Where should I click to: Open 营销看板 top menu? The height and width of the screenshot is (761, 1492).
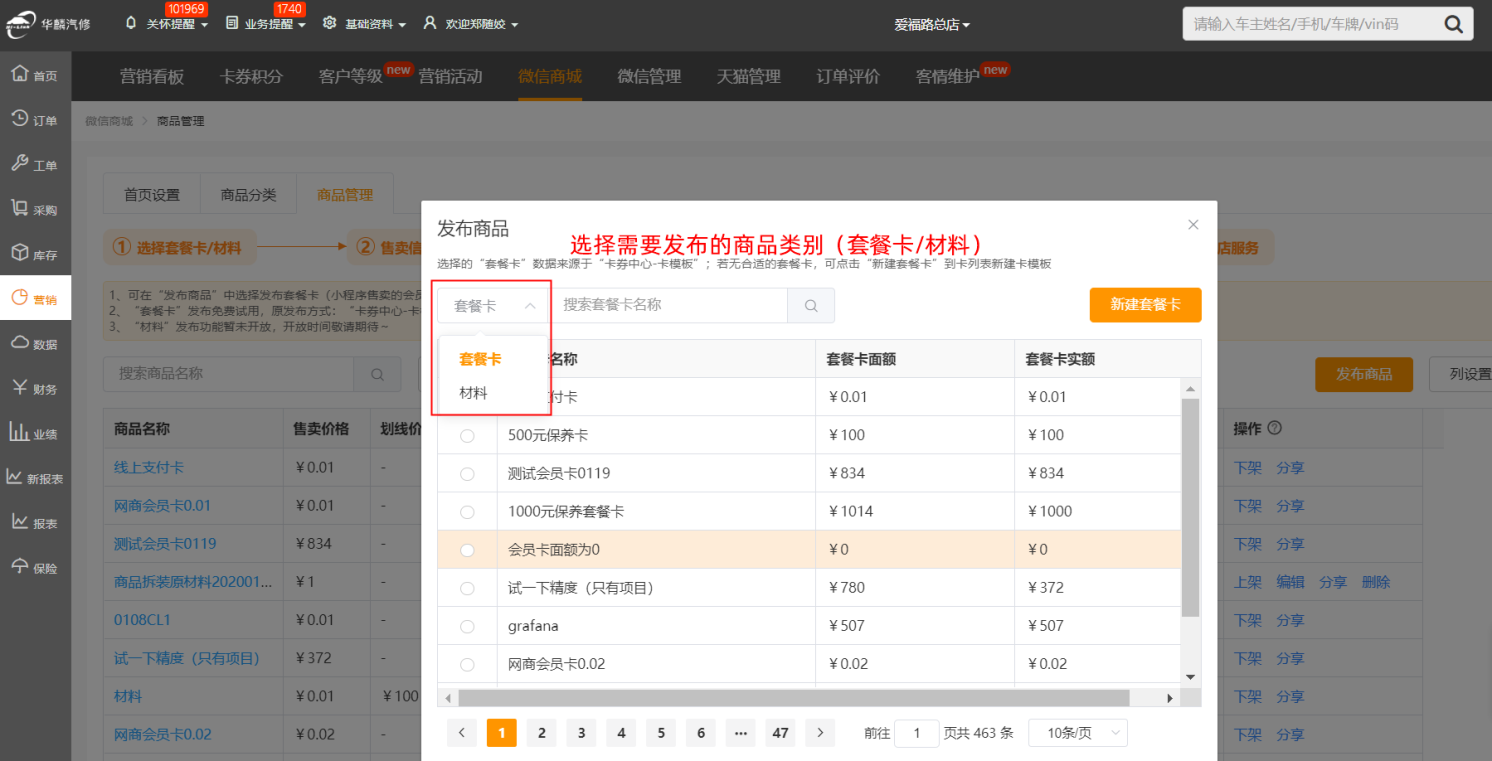click(152, 76)
